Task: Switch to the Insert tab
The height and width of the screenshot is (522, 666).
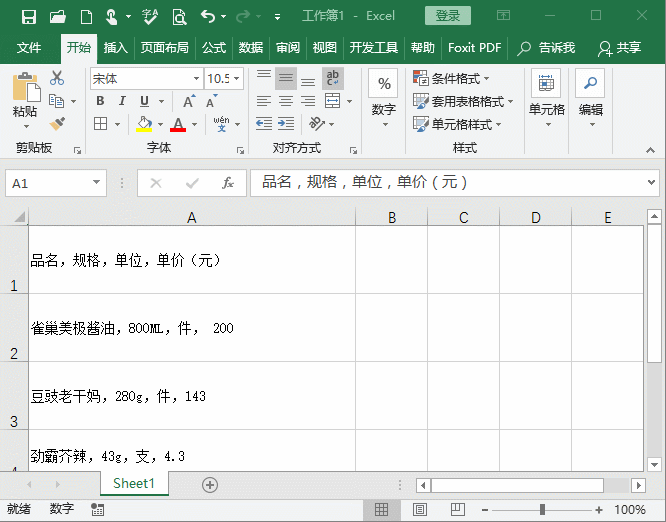Action: coord(115,48)
